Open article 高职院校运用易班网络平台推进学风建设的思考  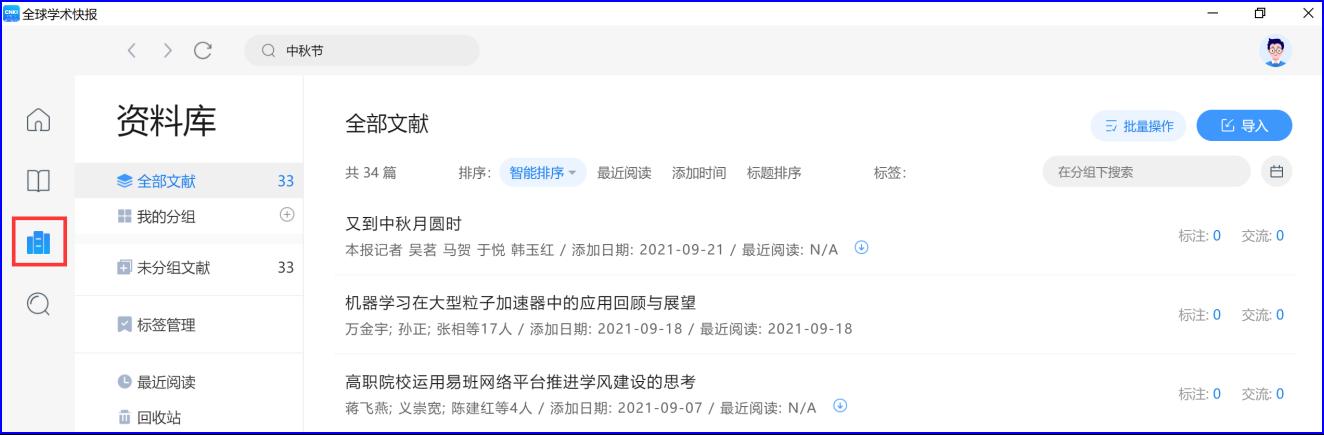(520, 382)
